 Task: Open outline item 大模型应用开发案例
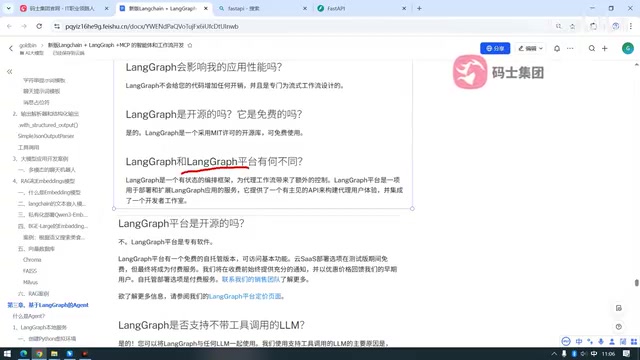point(40,158)
